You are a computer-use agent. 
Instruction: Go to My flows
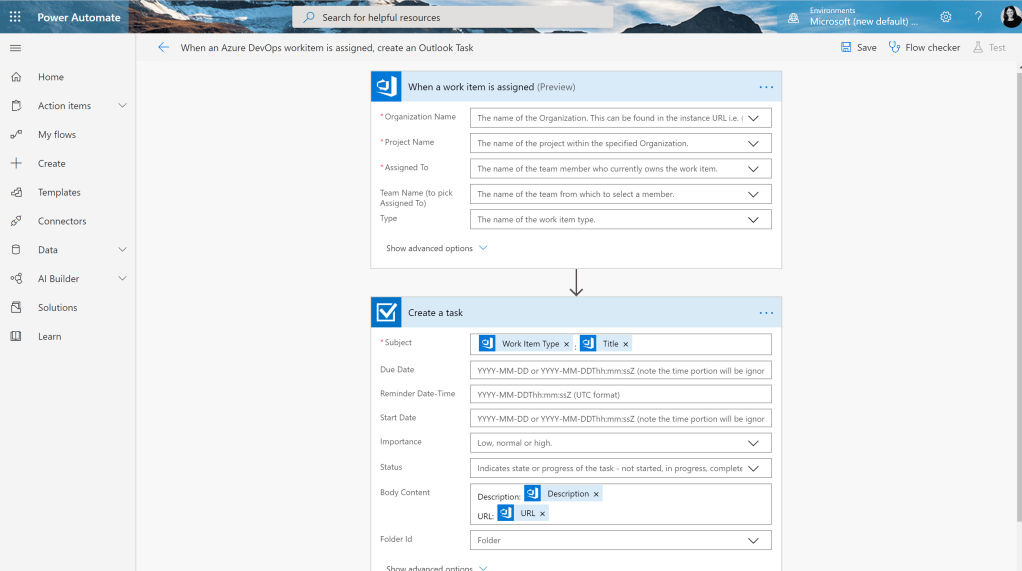click(57, 135)
